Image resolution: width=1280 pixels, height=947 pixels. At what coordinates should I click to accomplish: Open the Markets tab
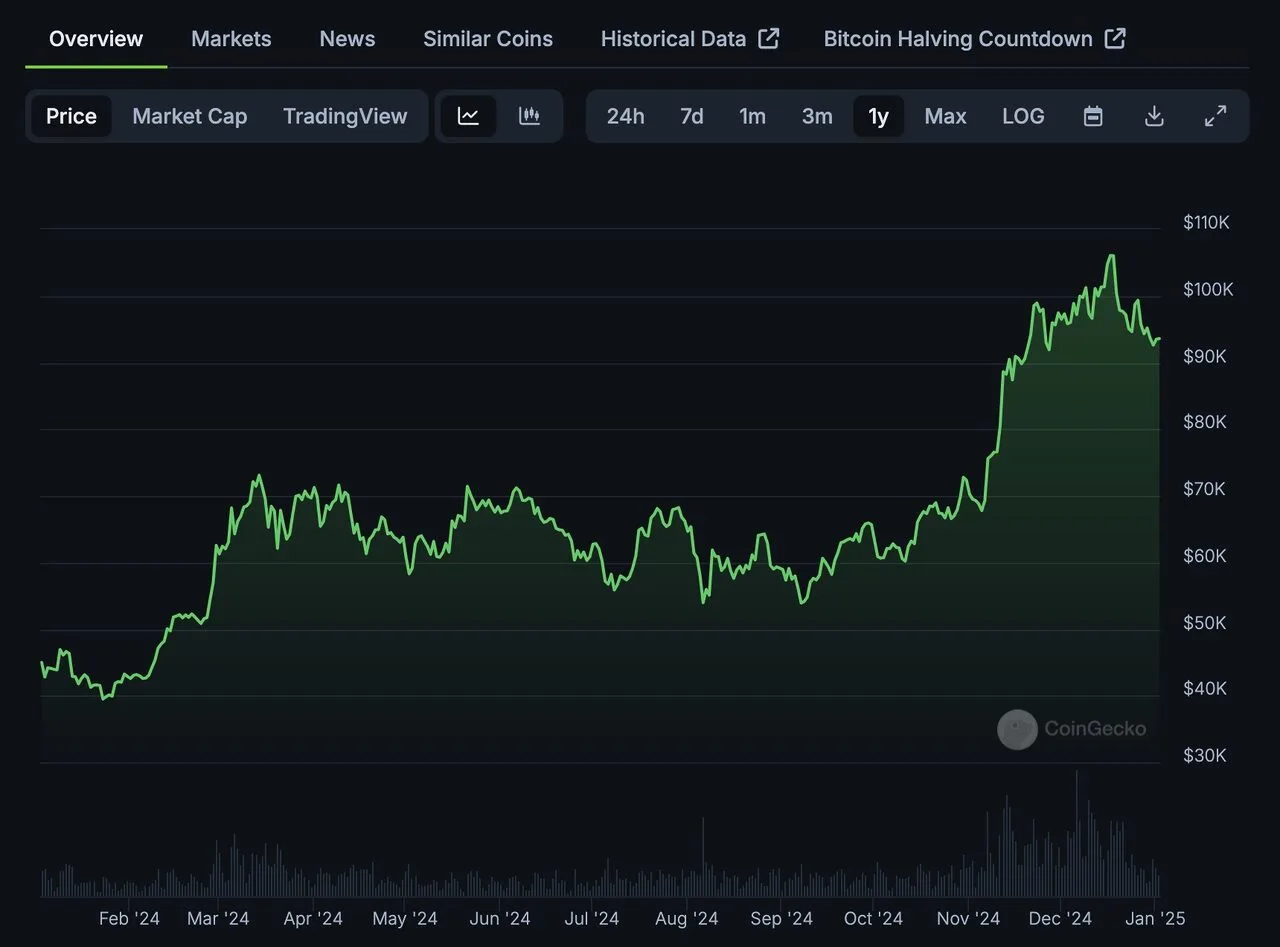pos(231,39)
